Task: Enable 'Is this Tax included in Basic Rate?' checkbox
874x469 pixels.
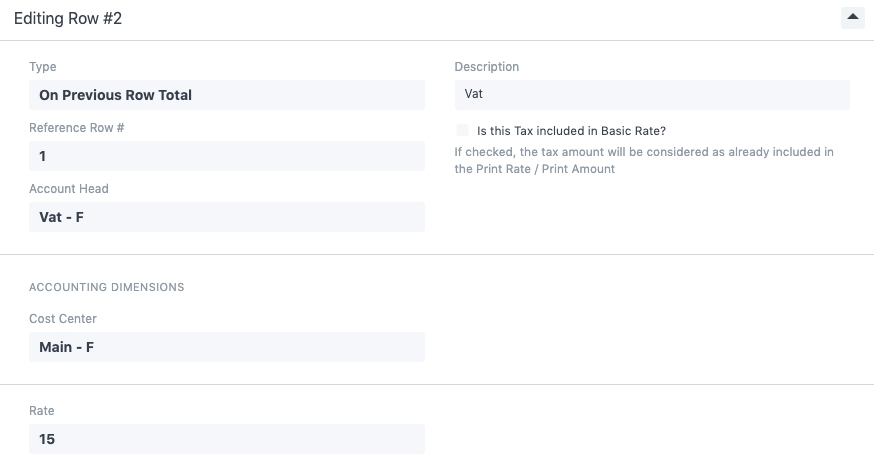Action: pos(462,130)
